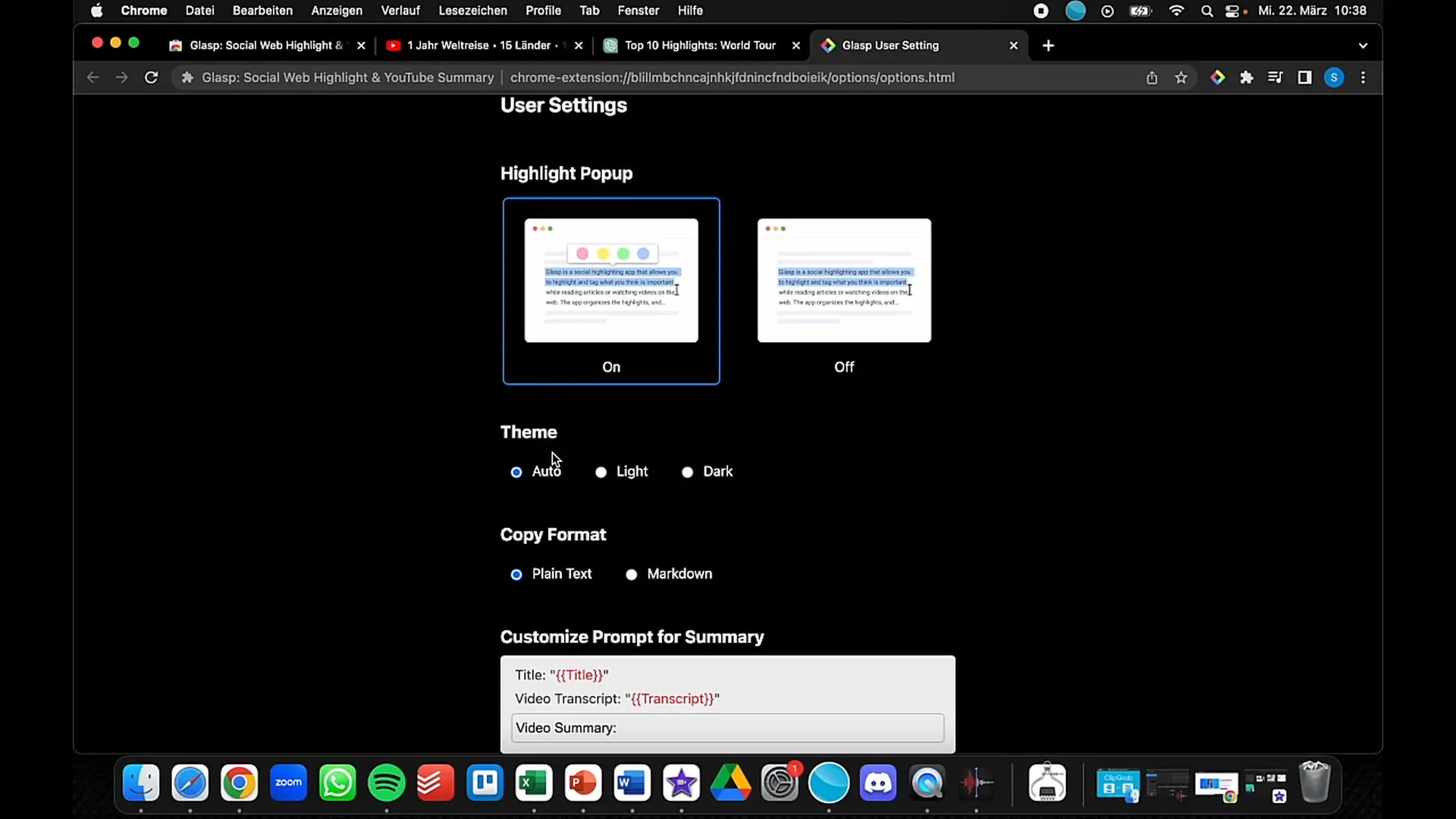
Task: Enable the Markdown copy format
Action: (x=631, y=573)
